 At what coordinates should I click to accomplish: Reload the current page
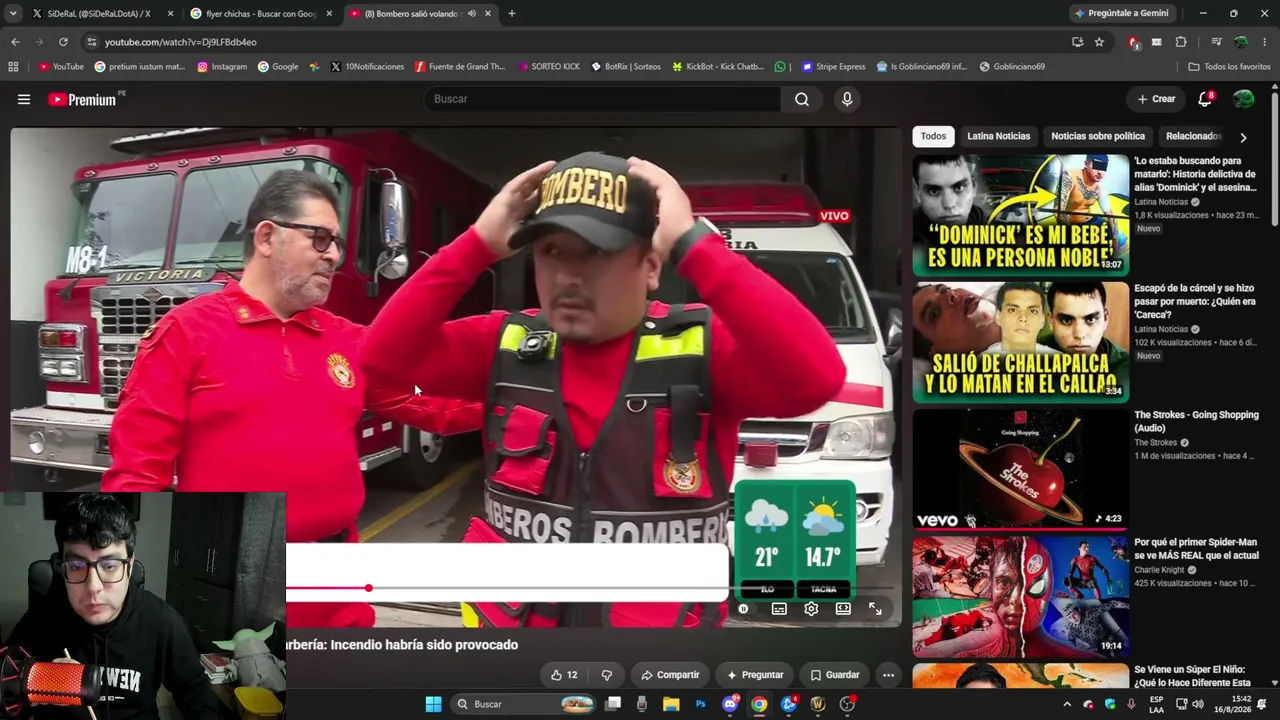pos(63,42)
